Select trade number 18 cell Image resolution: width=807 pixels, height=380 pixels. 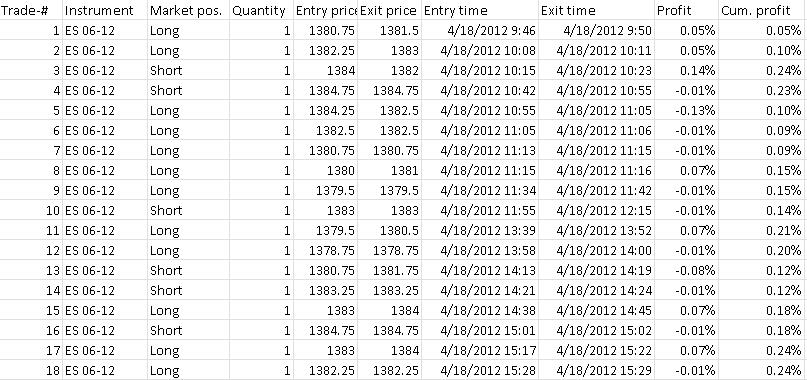(31, 370)
